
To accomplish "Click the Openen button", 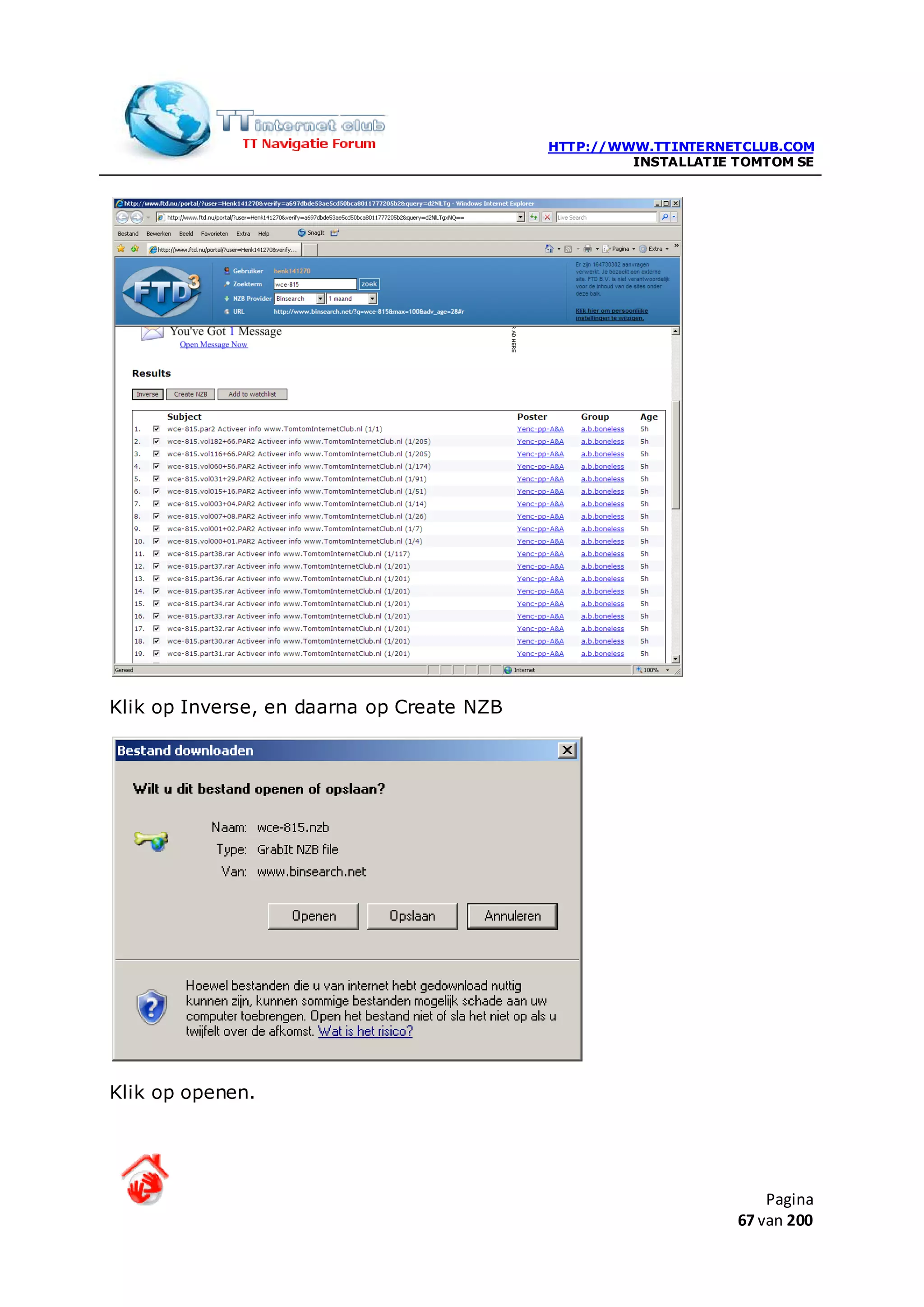I will [314, 916].
